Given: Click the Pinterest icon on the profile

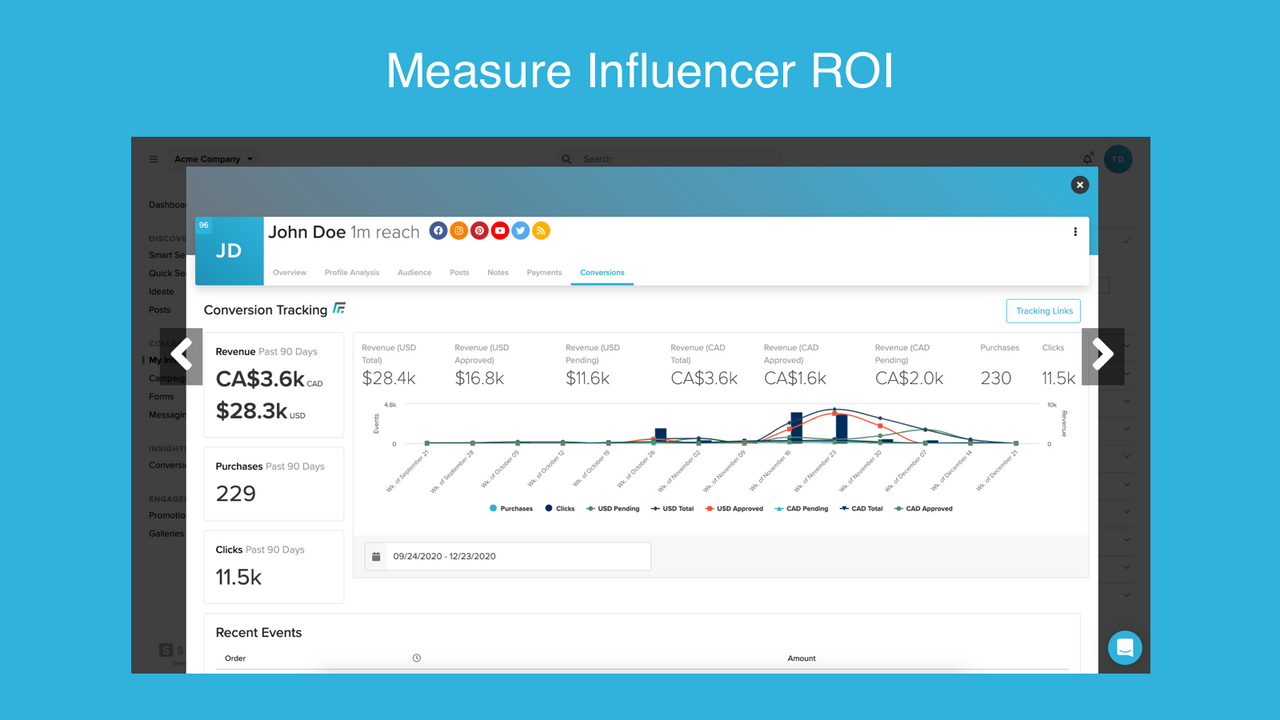Looking at the screenshot, I should (x=479, y=230).
